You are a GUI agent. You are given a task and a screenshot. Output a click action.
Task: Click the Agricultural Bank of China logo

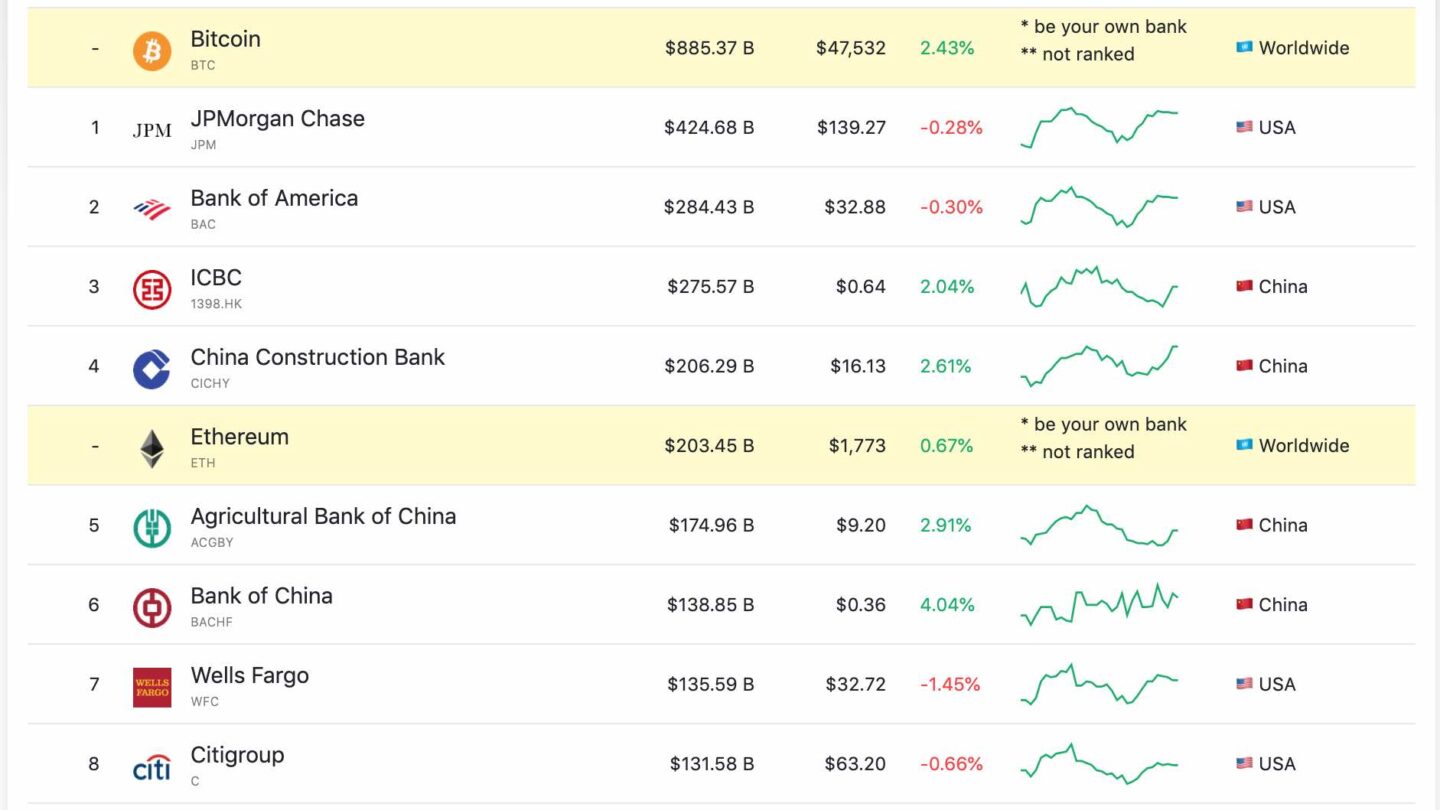click(152, 527)
